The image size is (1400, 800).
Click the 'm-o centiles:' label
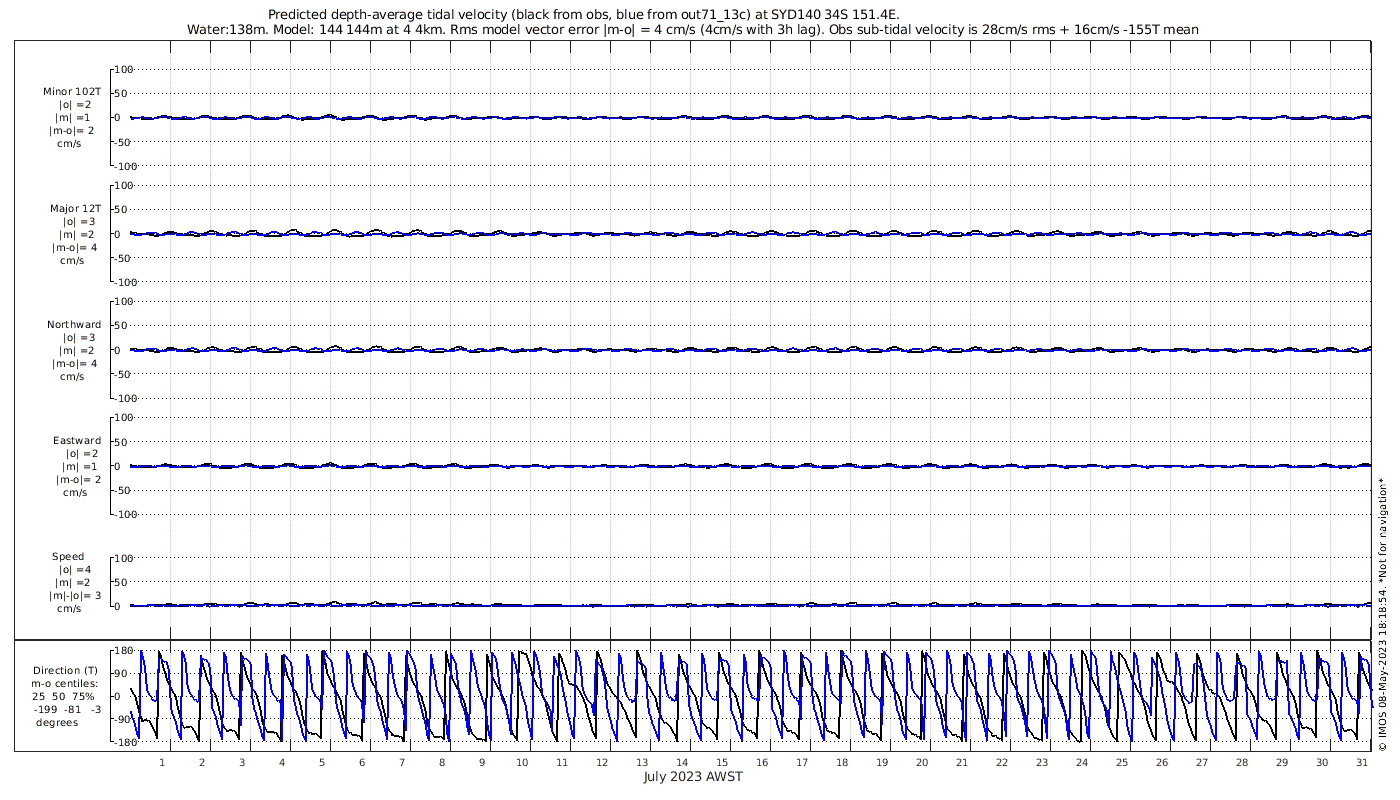click(x=64, y=684)
